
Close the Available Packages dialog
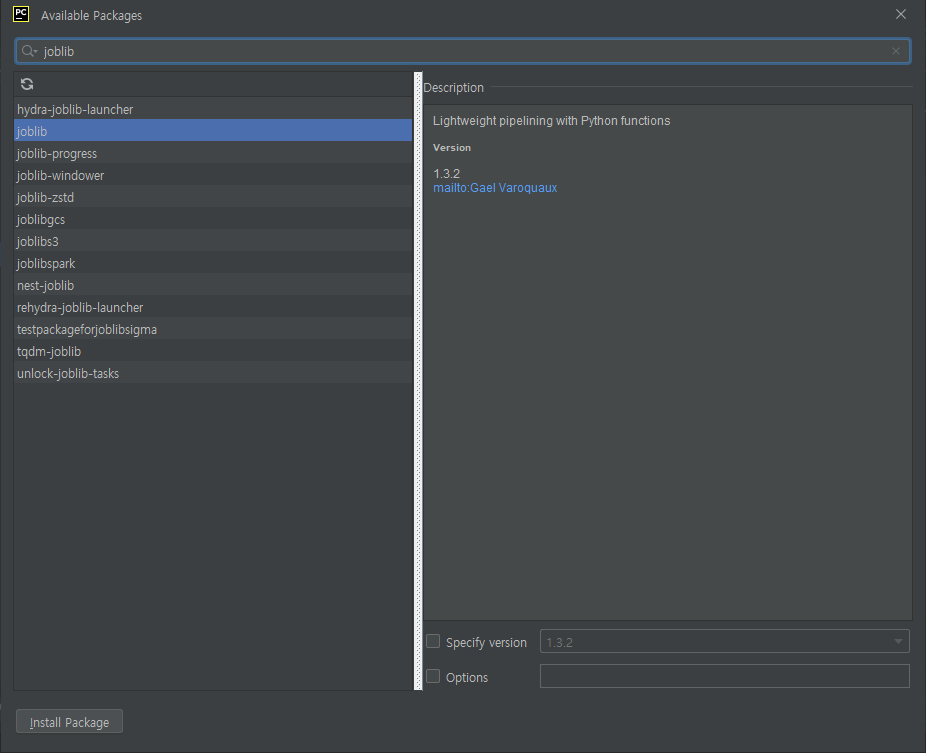901,14
